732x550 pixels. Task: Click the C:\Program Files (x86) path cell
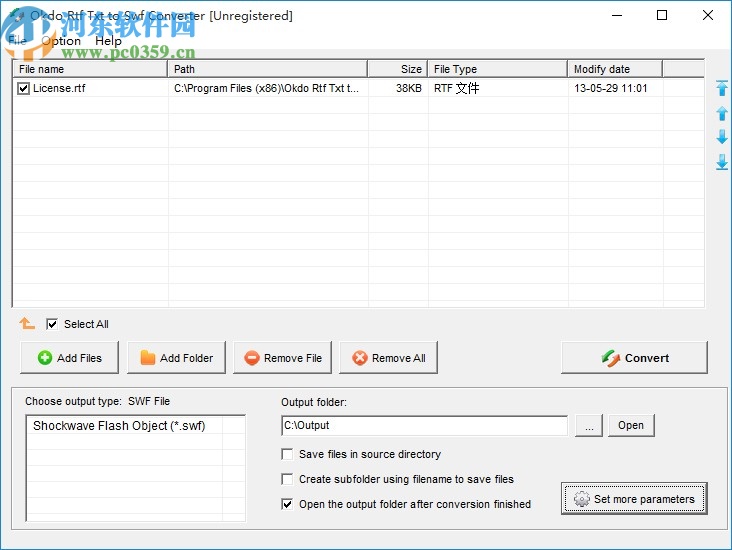[x=266, y=88]
